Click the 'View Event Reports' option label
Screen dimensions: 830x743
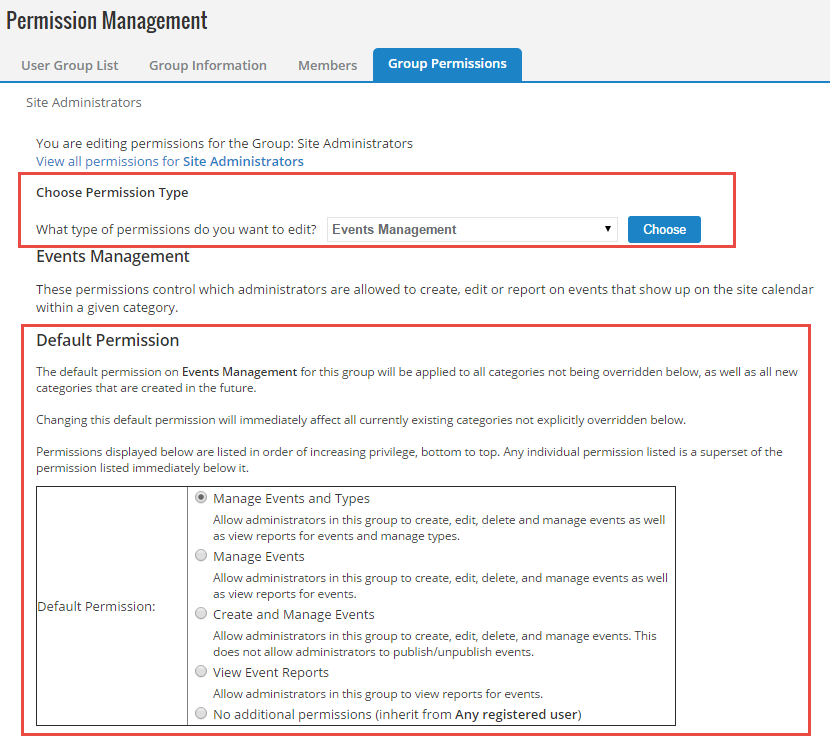pos(270,673)
